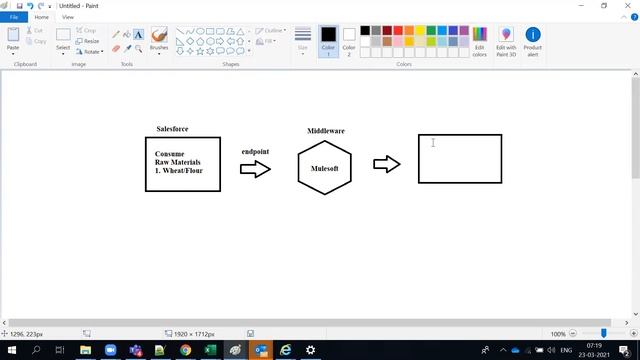The image size is (640, 360).
Task: Select the Color picker eyedropper tool
Action: point(127,49)
